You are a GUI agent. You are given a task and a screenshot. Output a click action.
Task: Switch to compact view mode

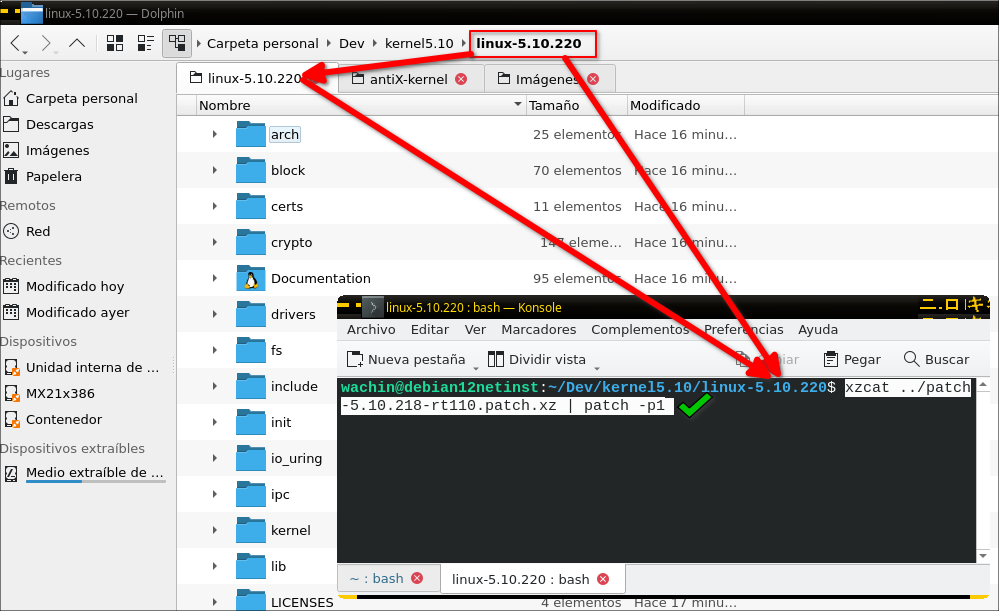point(146,43)
